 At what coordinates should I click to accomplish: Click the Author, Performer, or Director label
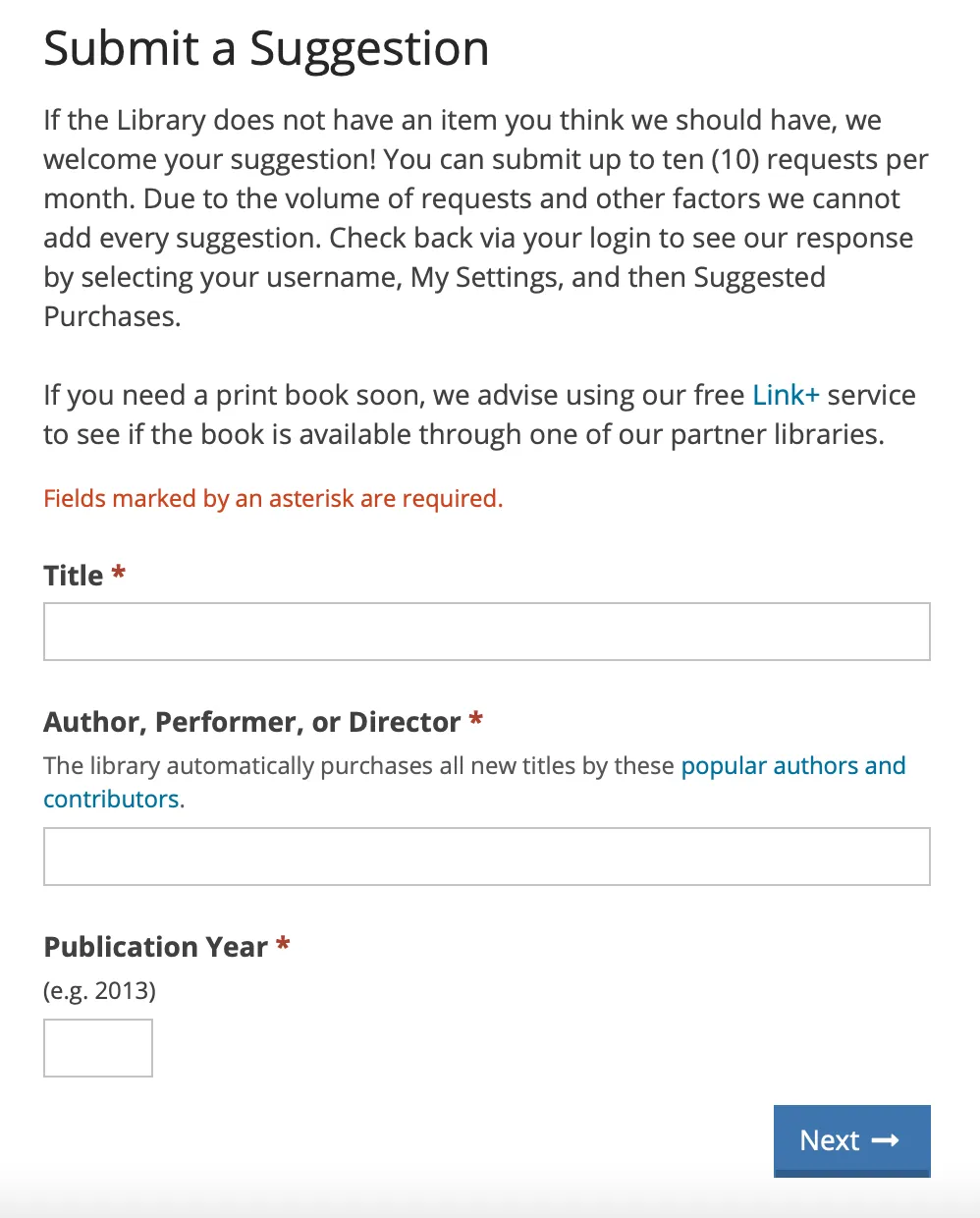250,721
